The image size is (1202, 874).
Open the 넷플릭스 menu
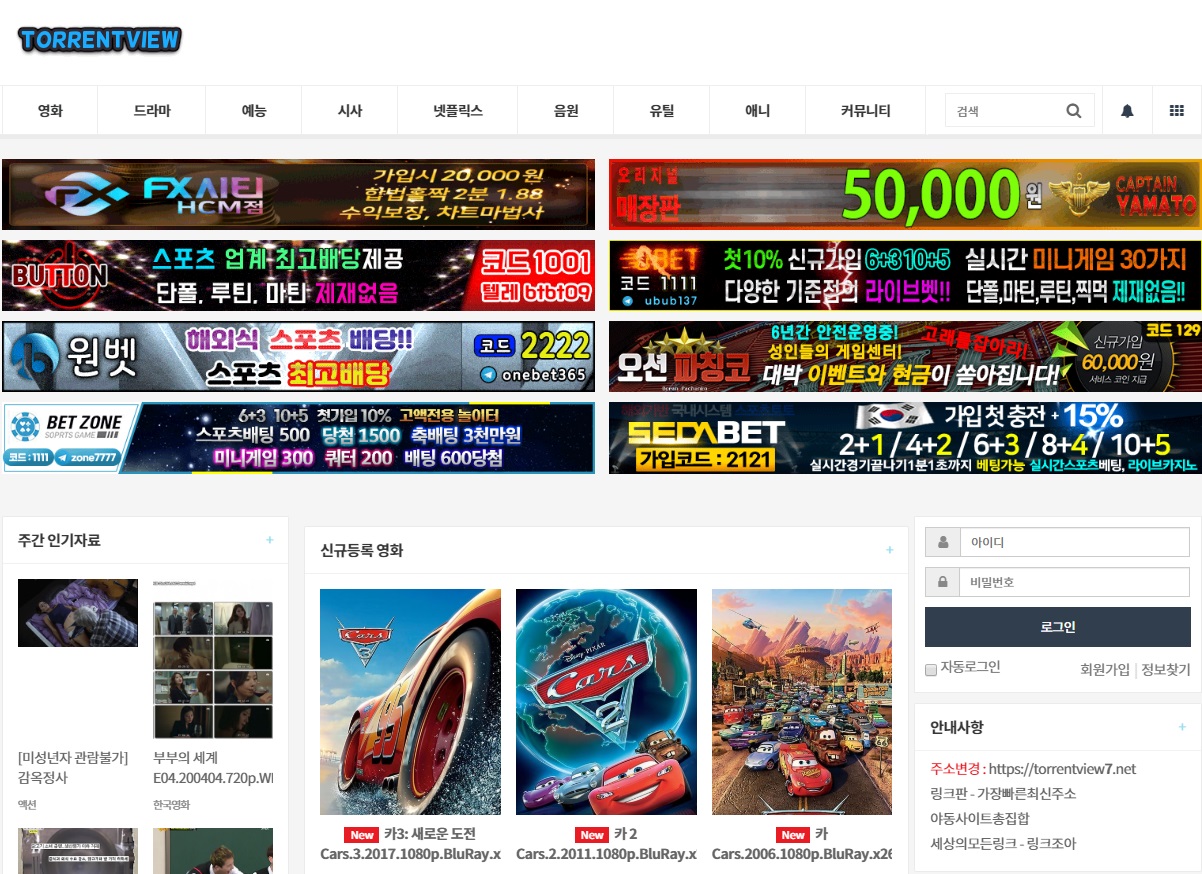click(458, 111)
